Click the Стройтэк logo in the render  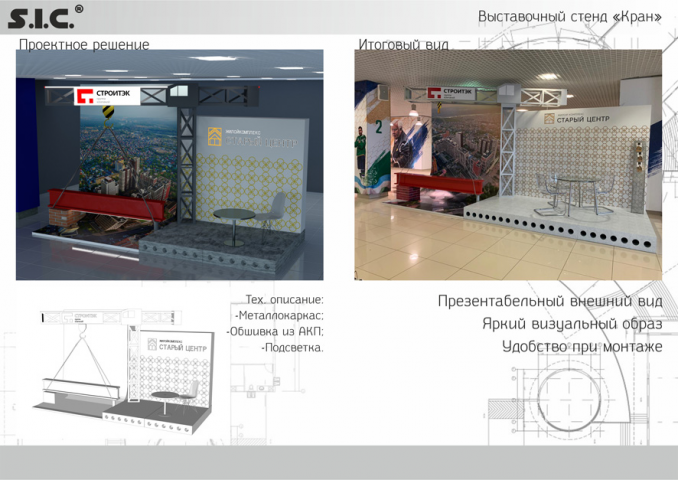point(107,96)
